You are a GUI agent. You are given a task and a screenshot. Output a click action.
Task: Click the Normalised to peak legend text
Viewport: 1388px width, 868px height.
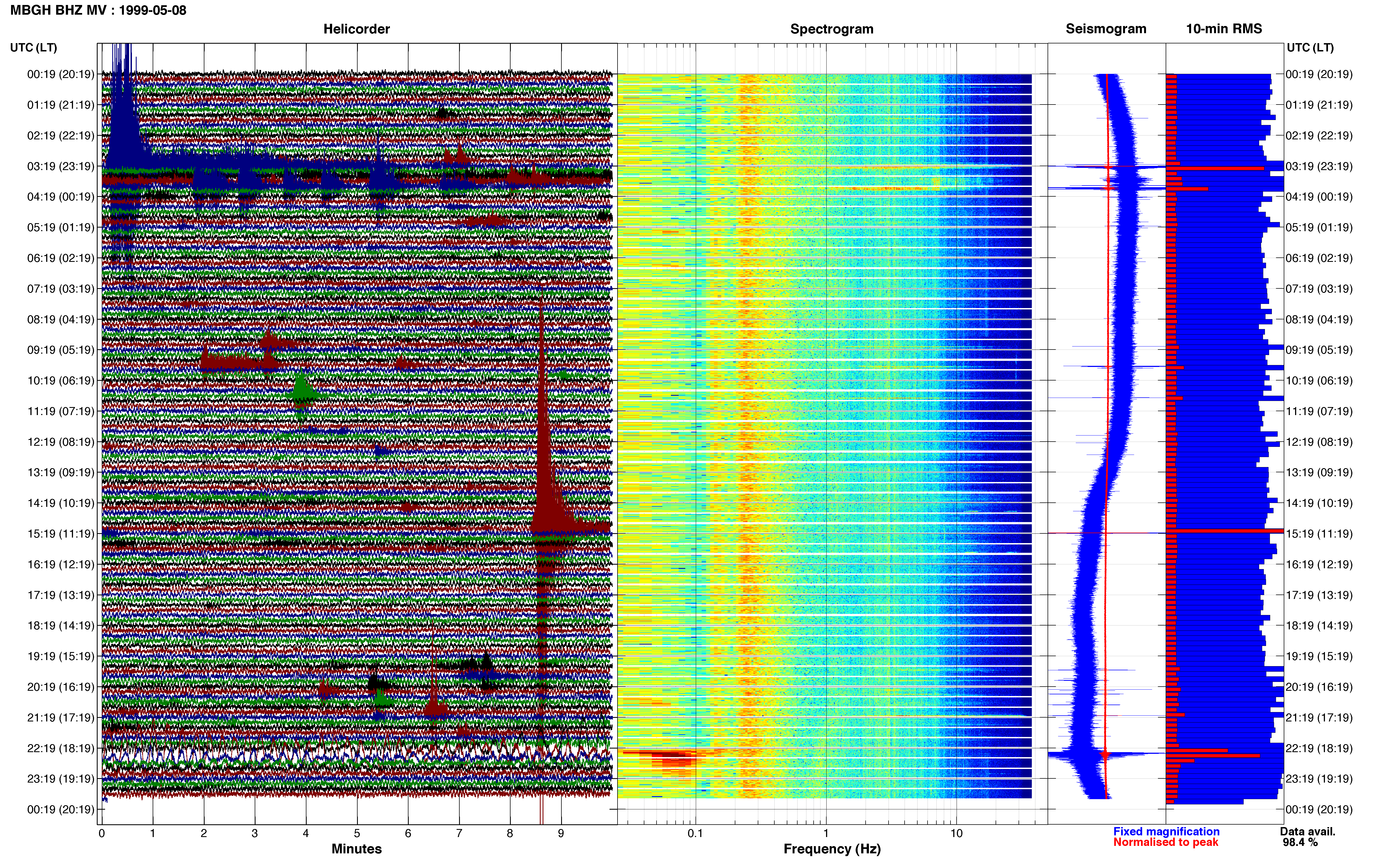click(1165, 842)
